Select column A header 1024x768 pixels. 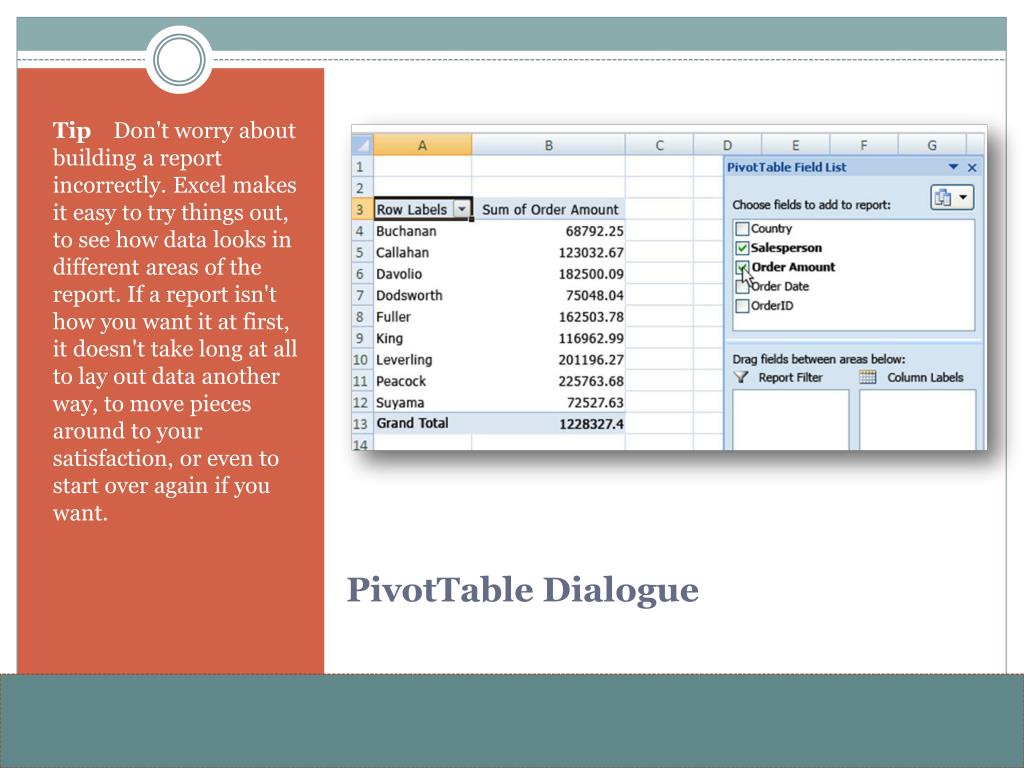[423, 145]
